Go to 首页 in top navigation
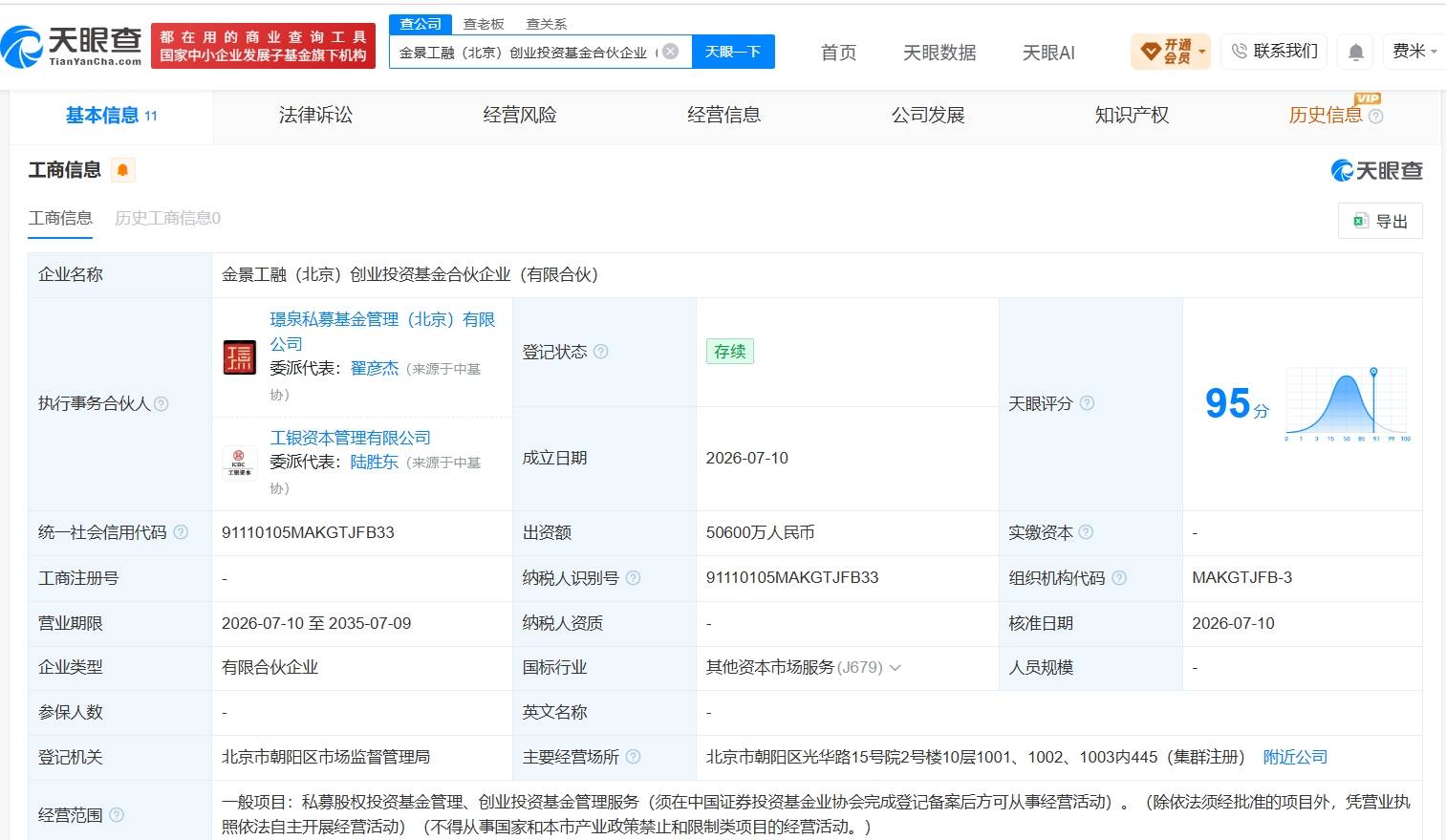This screenshot has width=1446, height=840. click(839, 53)
